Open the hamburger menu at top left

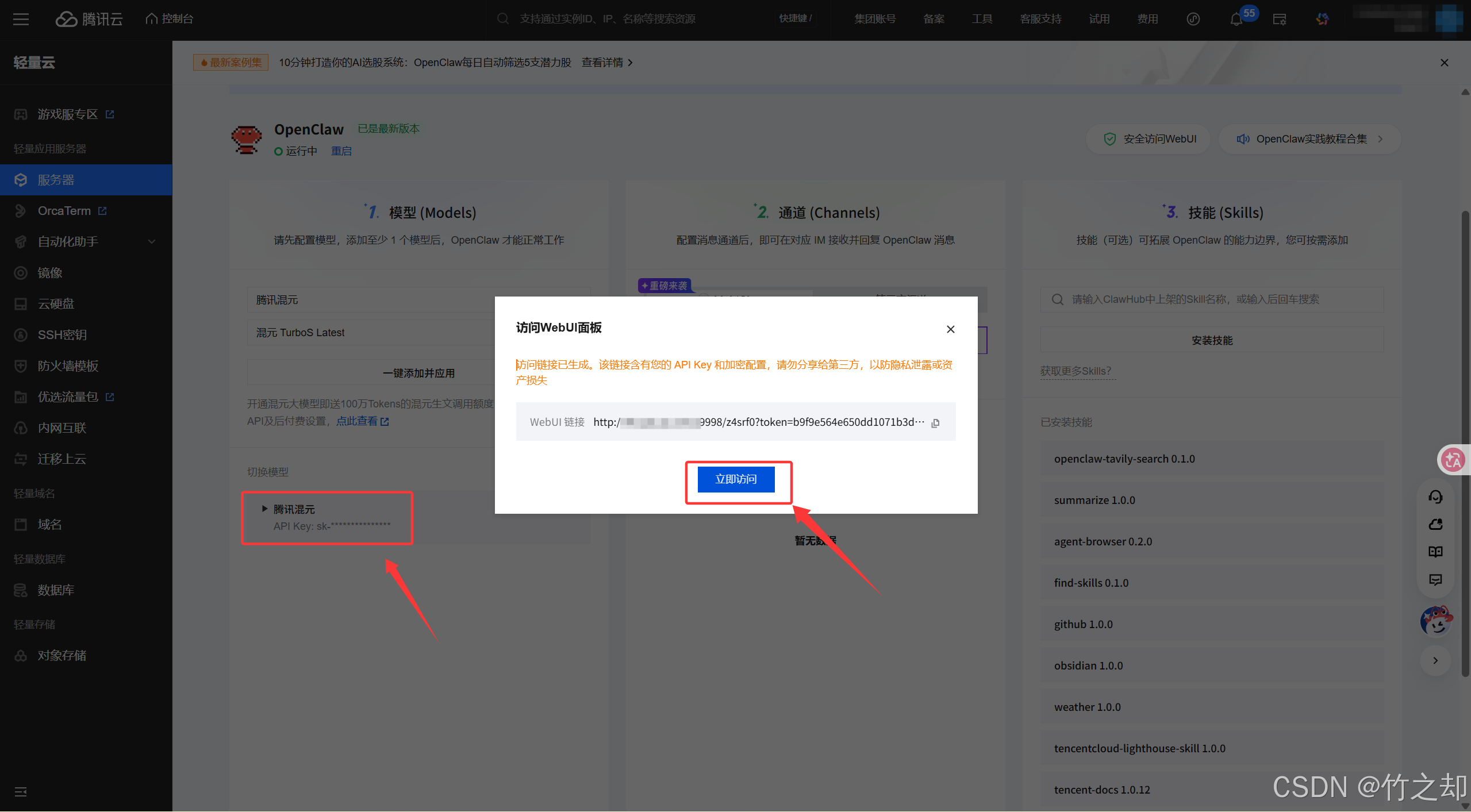(21, 19)
